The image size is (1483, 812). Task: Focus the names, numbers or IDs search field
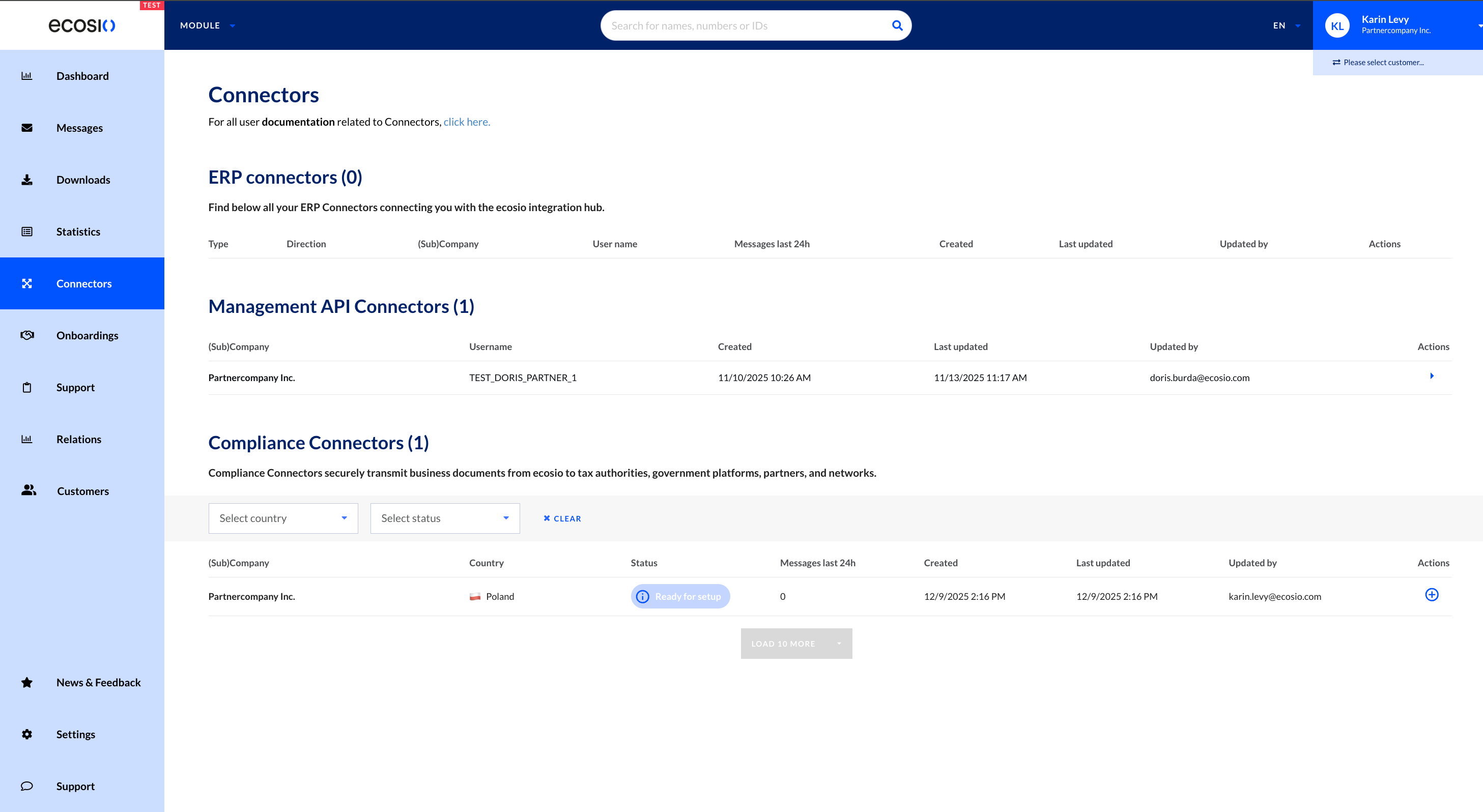tap(743, 25)
